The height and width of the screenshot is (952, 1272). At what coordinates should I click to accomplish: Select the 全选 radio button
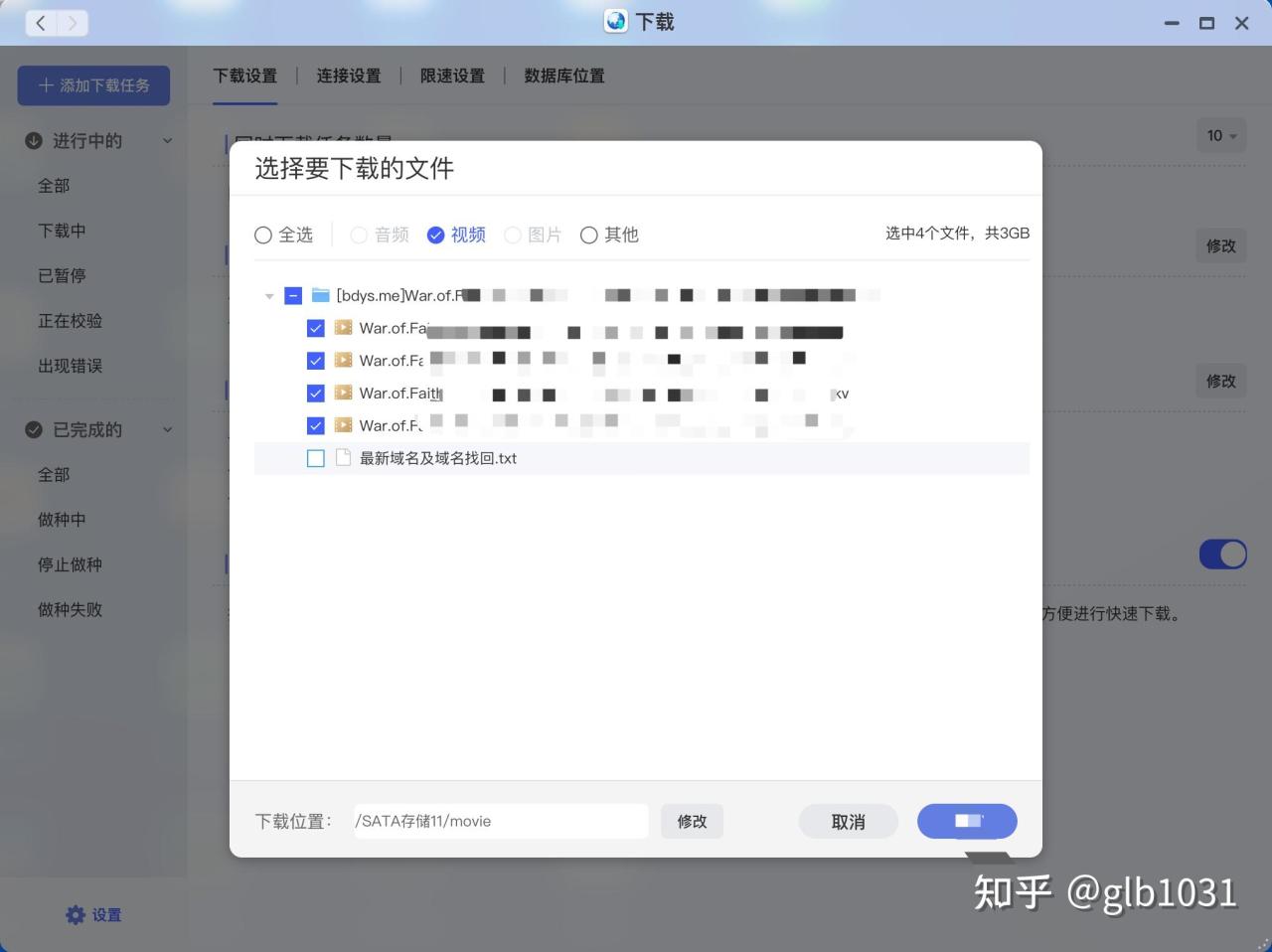(262, 235)
